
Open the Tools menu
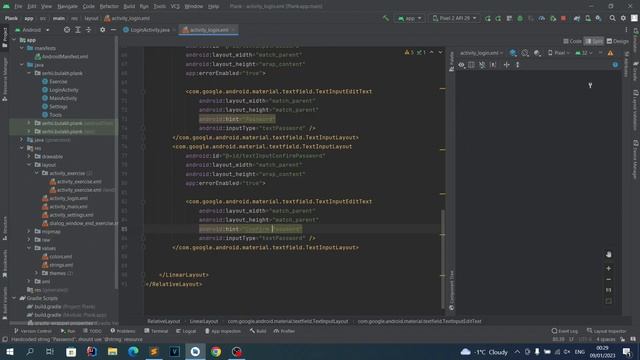160,6
